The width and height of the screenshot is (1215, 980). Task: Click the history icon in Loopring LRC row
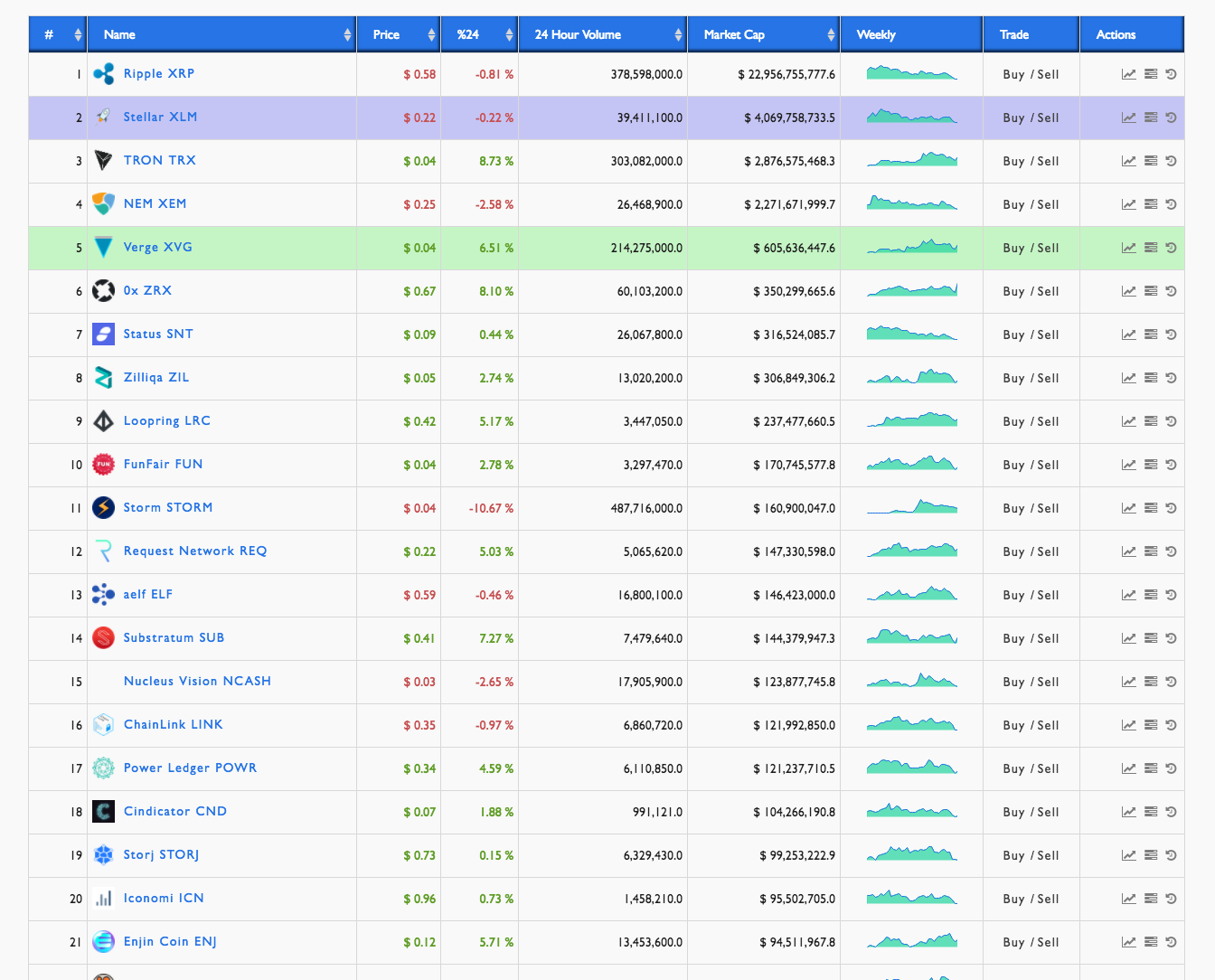tap(1171, 421)
